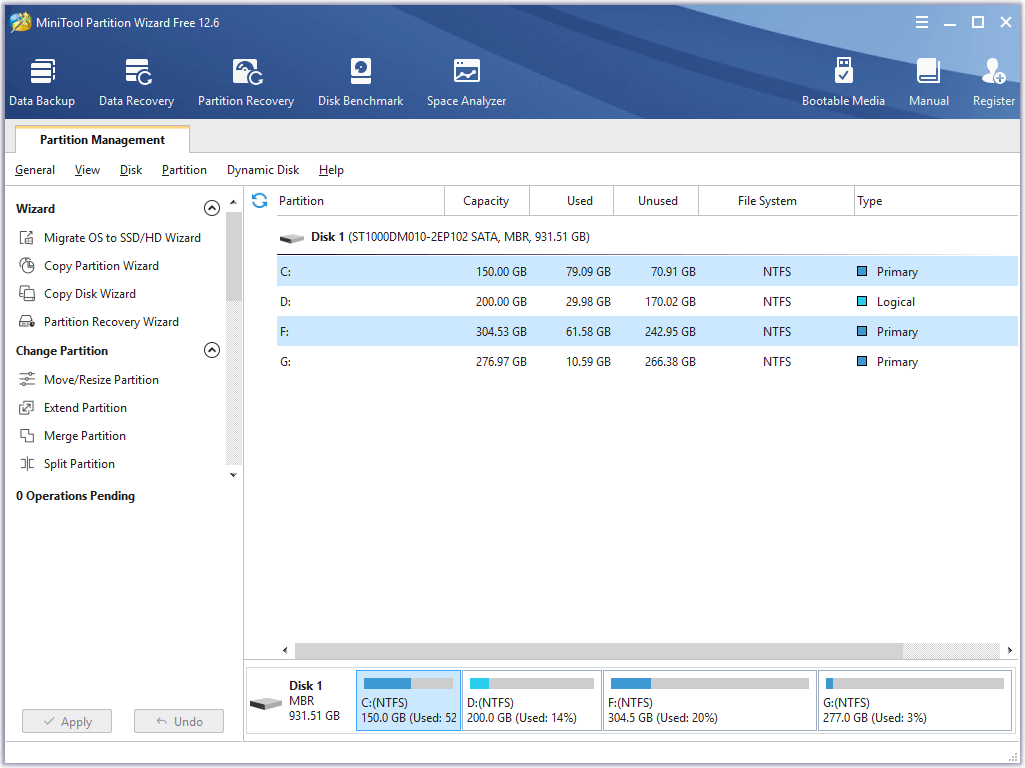Image resolution: width=1025 pixels, height=768 pixels.
Task: Click the Apply button
Action: coord(66,721)
